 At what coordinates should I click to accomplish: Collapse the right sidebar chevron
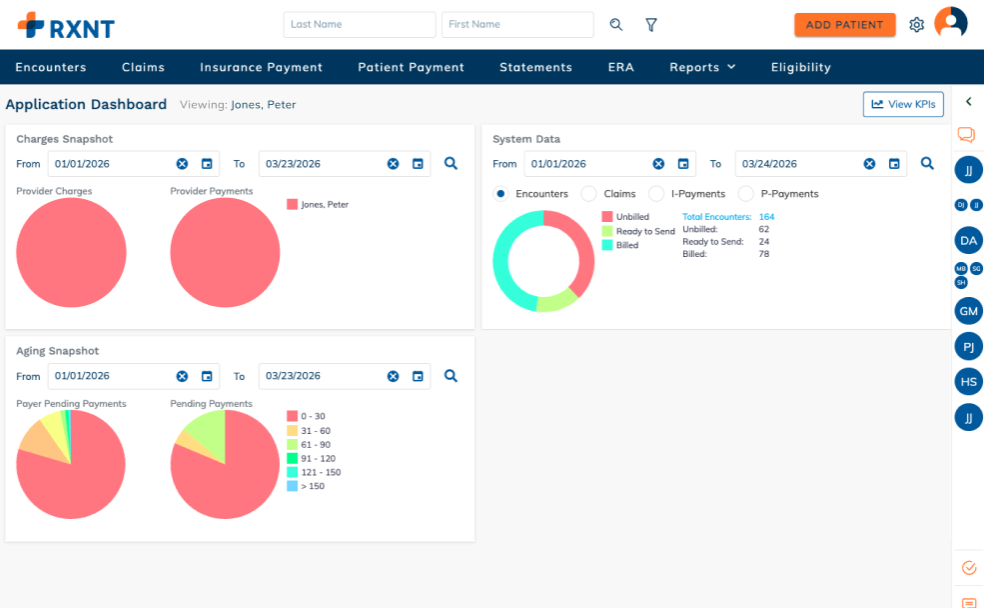968,102
